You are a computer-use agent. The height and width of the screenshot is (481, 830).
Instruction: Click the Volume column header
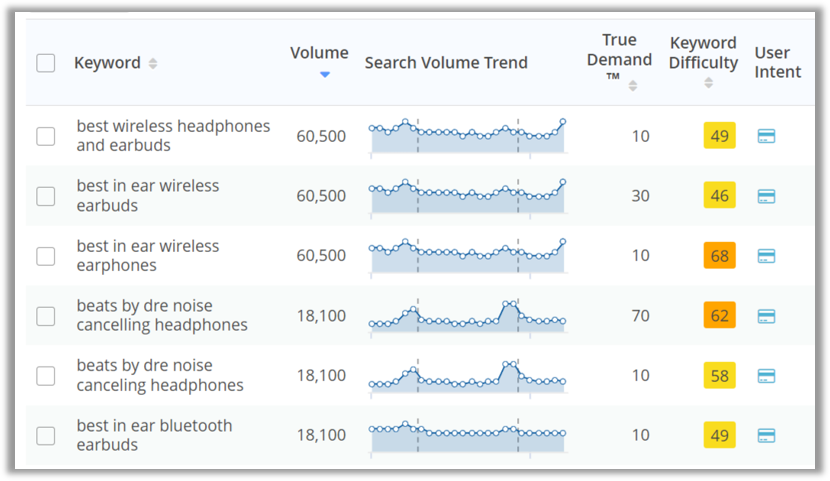(319, 53)
